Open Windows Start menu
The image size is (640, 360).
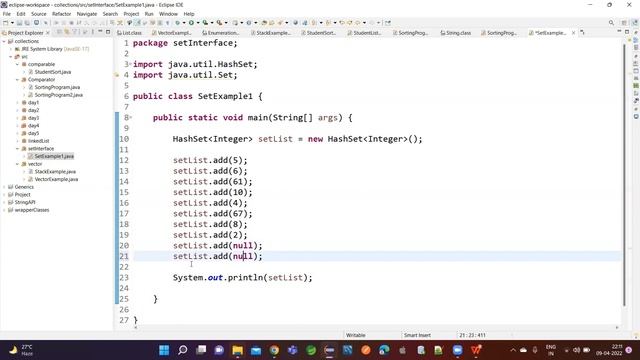coord(164,350)
